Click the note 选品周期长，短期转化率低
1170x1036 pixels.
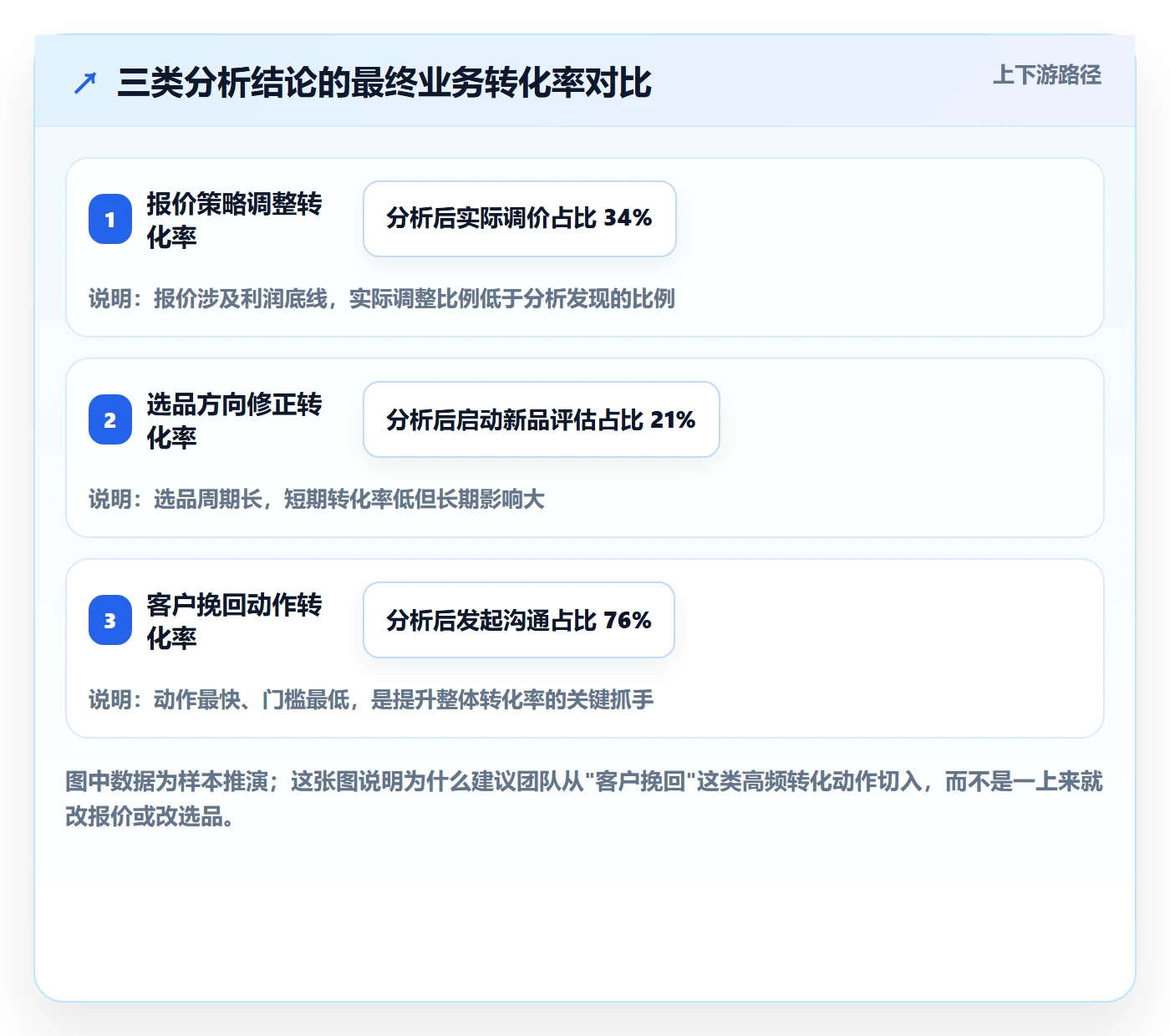pos(317,499)
